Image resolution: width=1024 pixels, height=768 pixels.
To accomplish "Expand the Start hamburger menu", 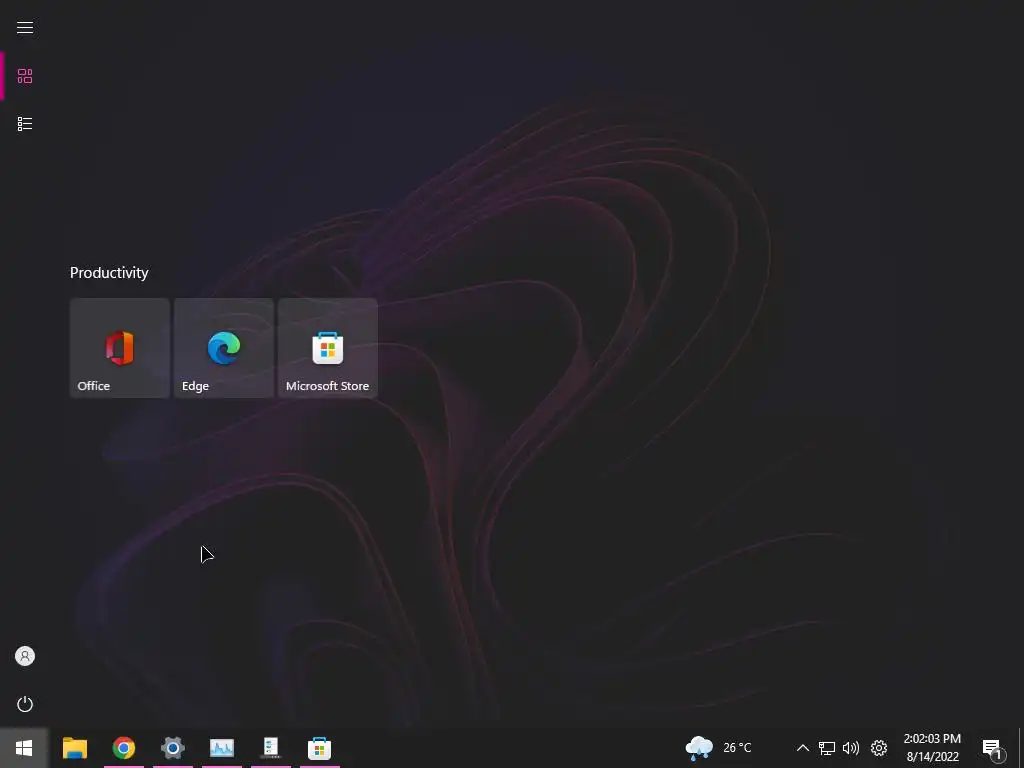I will 25,27.
